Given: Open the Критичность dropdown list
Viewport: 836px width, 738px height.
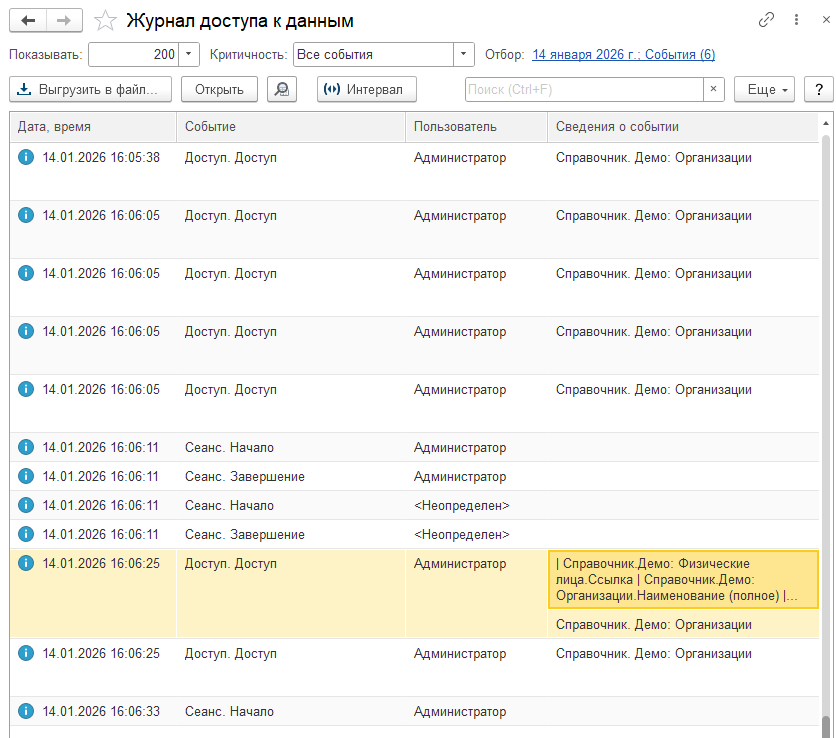Looking at the screenshot, I should tap(464, 54).
